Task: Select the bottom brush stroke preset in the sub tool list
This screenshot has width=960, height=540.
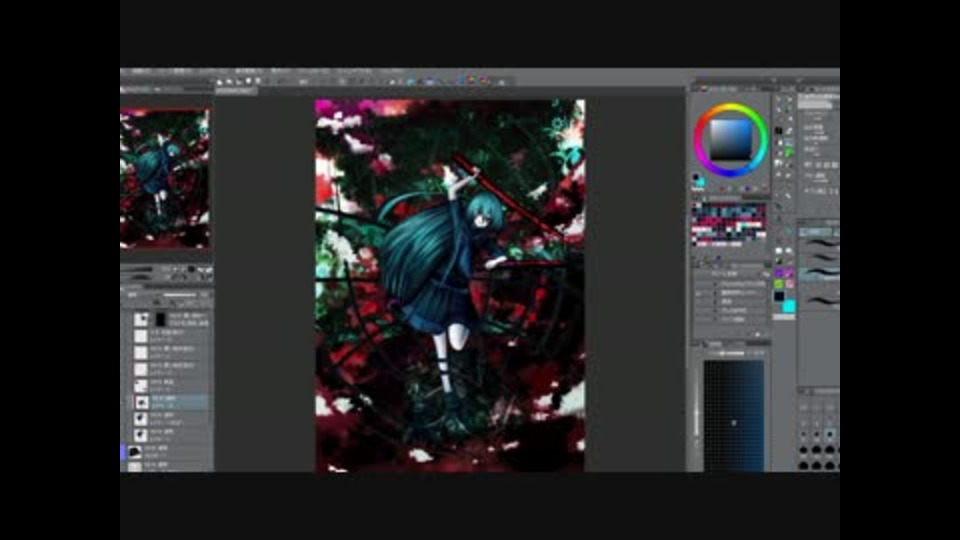Action: pyautogui.click(x=819, y=300)
